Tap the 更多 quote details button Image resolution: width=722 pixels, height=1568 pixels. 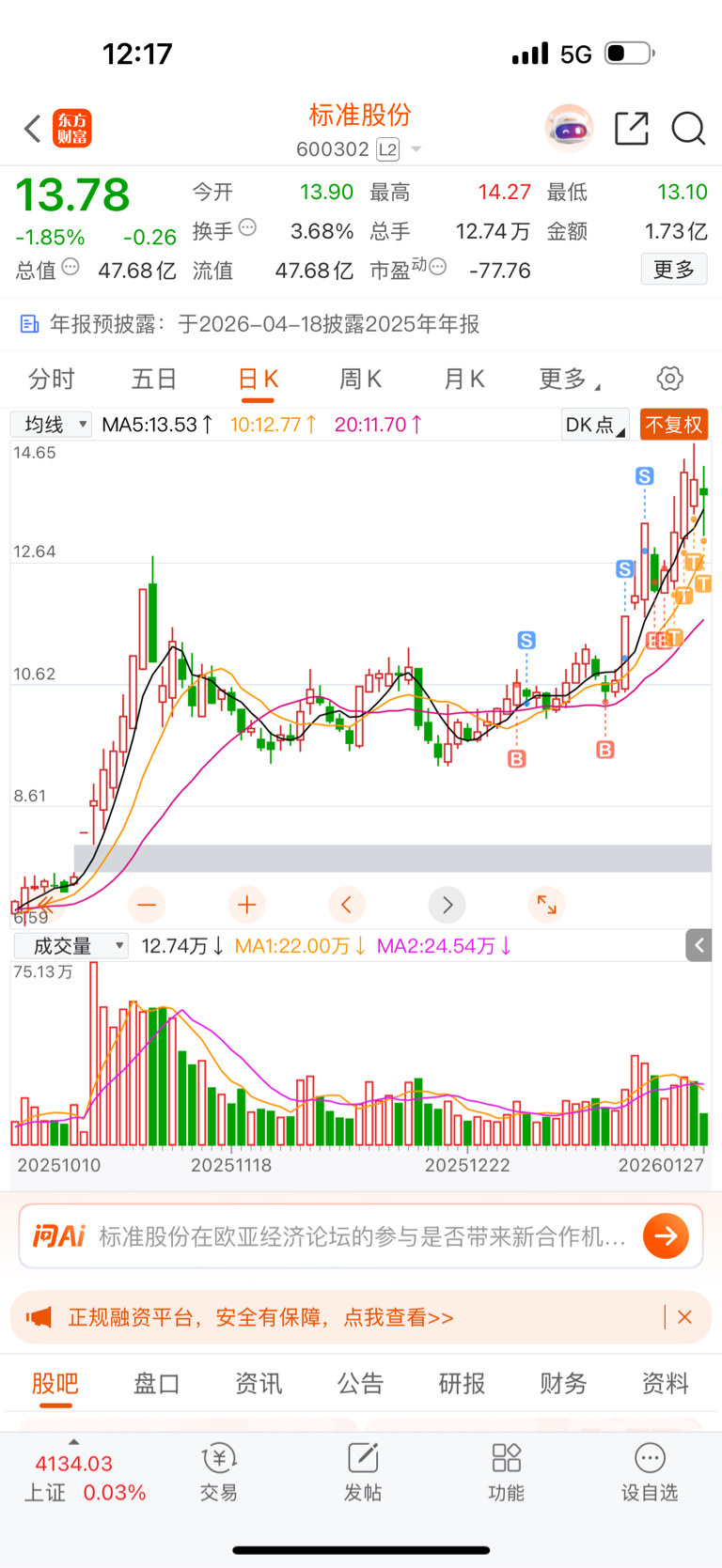pyautogui.click(x=674, y=270)
